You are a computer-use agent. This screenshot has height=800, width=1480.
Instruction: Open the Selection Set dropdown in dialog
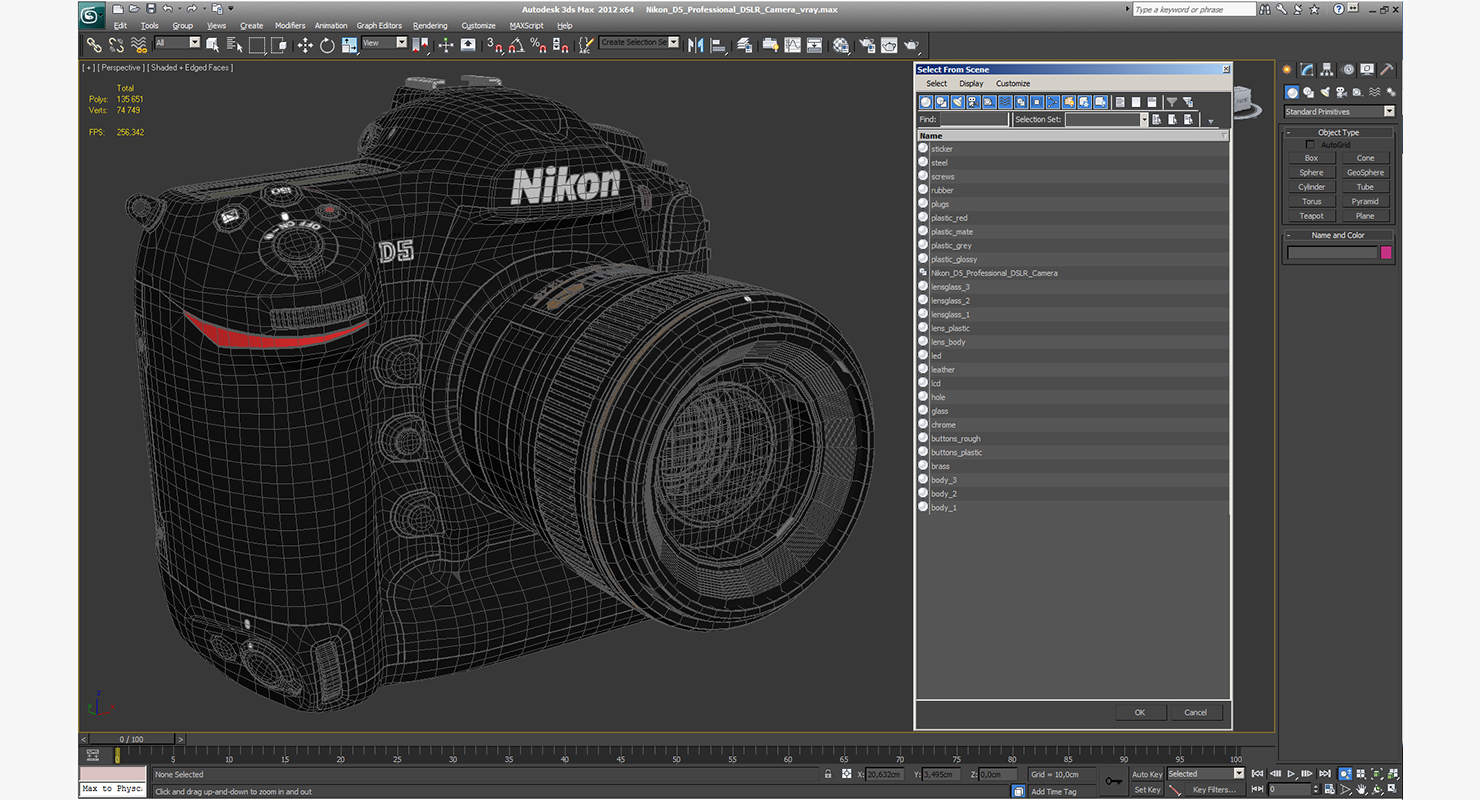1144,119
